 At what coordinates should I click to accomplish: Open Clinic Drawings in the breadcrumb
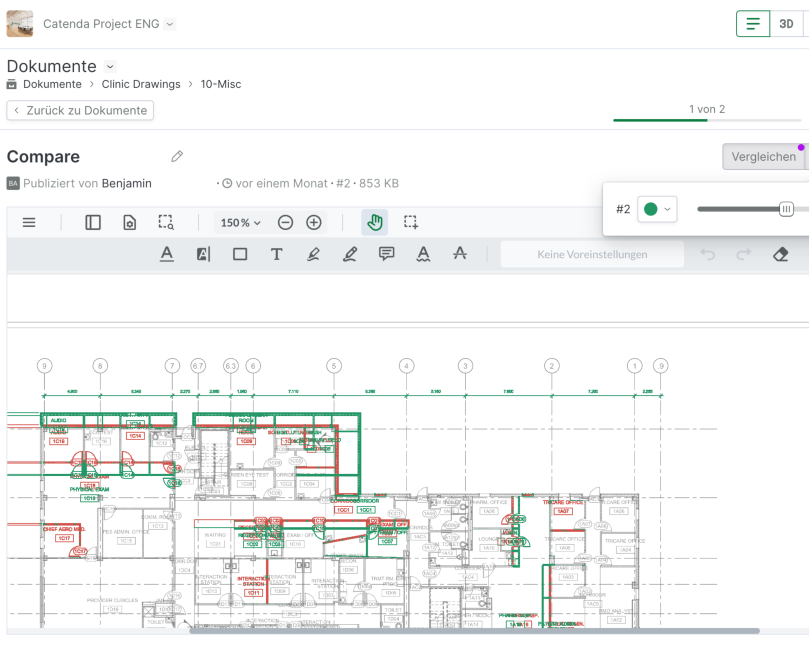click(x=141, y=84)
